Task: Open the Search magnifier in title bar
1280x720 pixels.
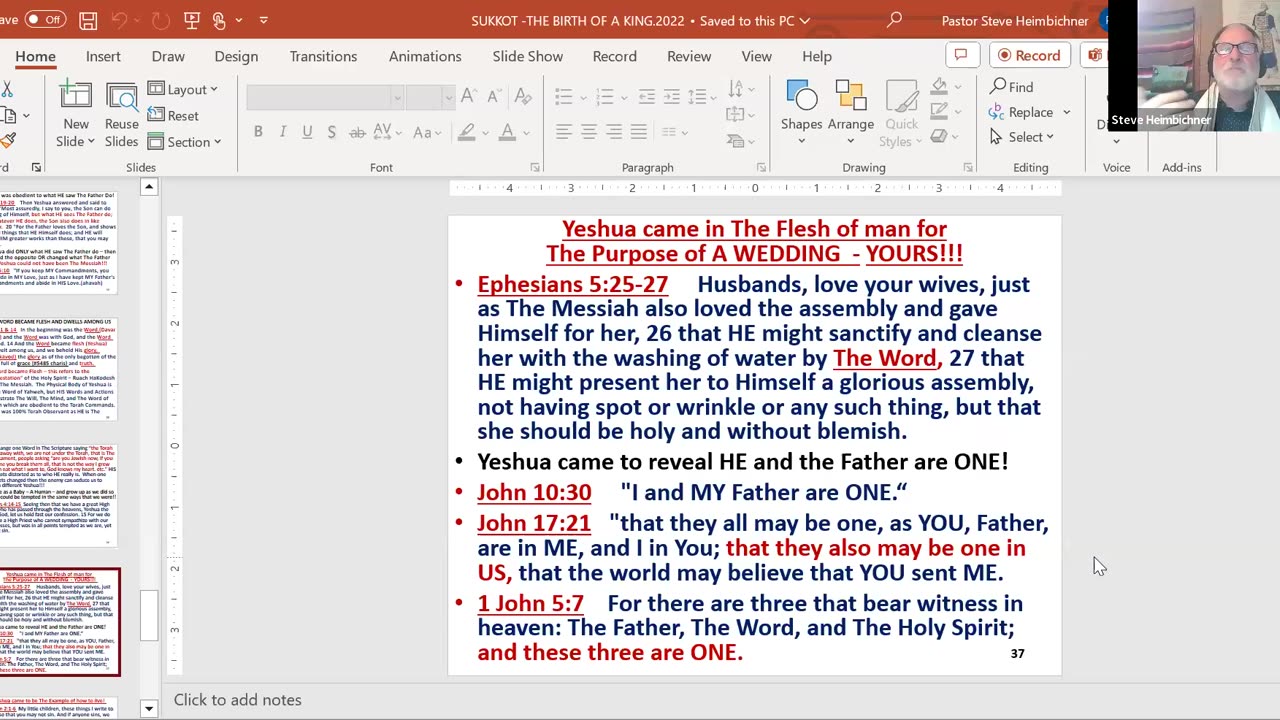Action: (x=895, y=20)
